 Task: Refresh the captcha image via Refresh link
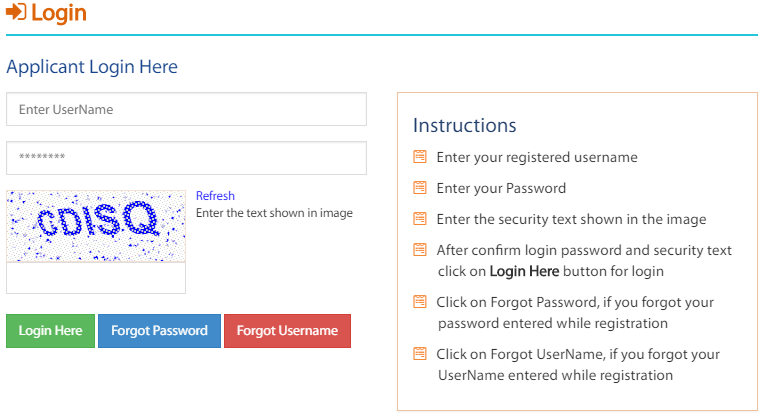[x=215, y=196]
